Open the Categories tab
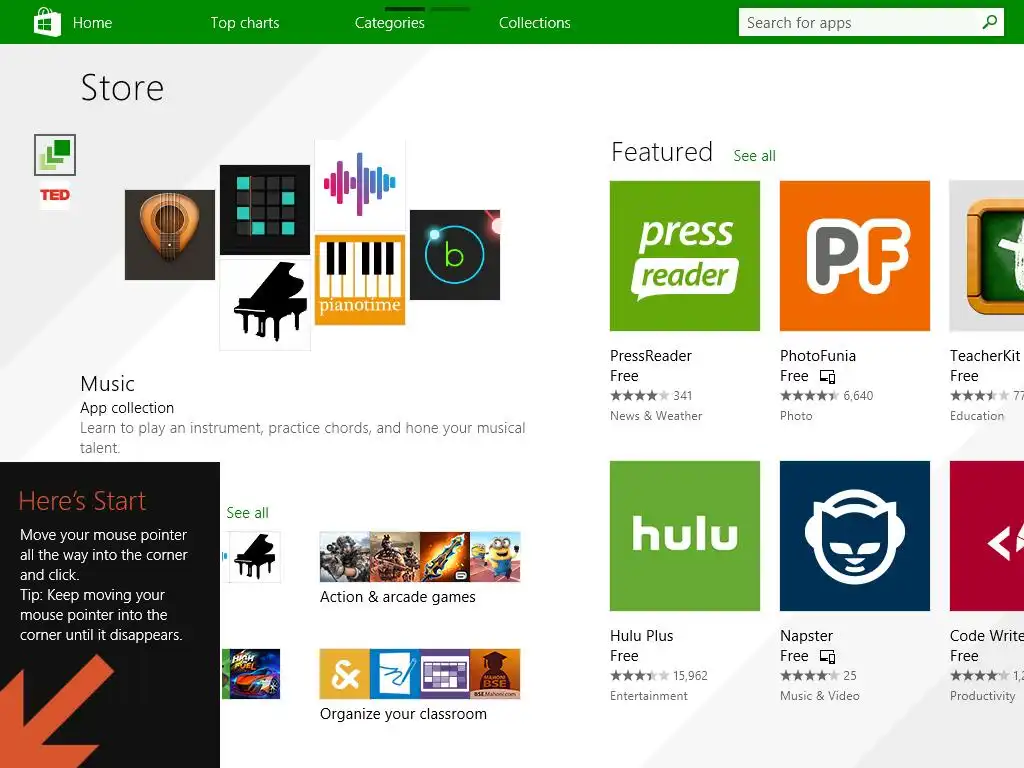The image size is (1024, 768). click(389, 23)
